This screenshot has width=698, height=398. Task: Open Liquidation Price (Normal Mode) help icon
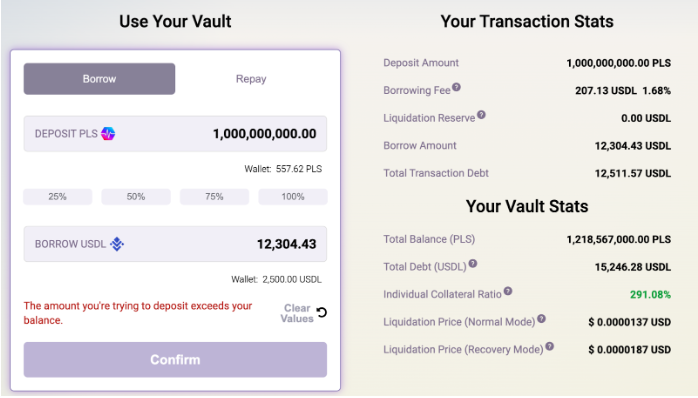(x=541, y=319)
